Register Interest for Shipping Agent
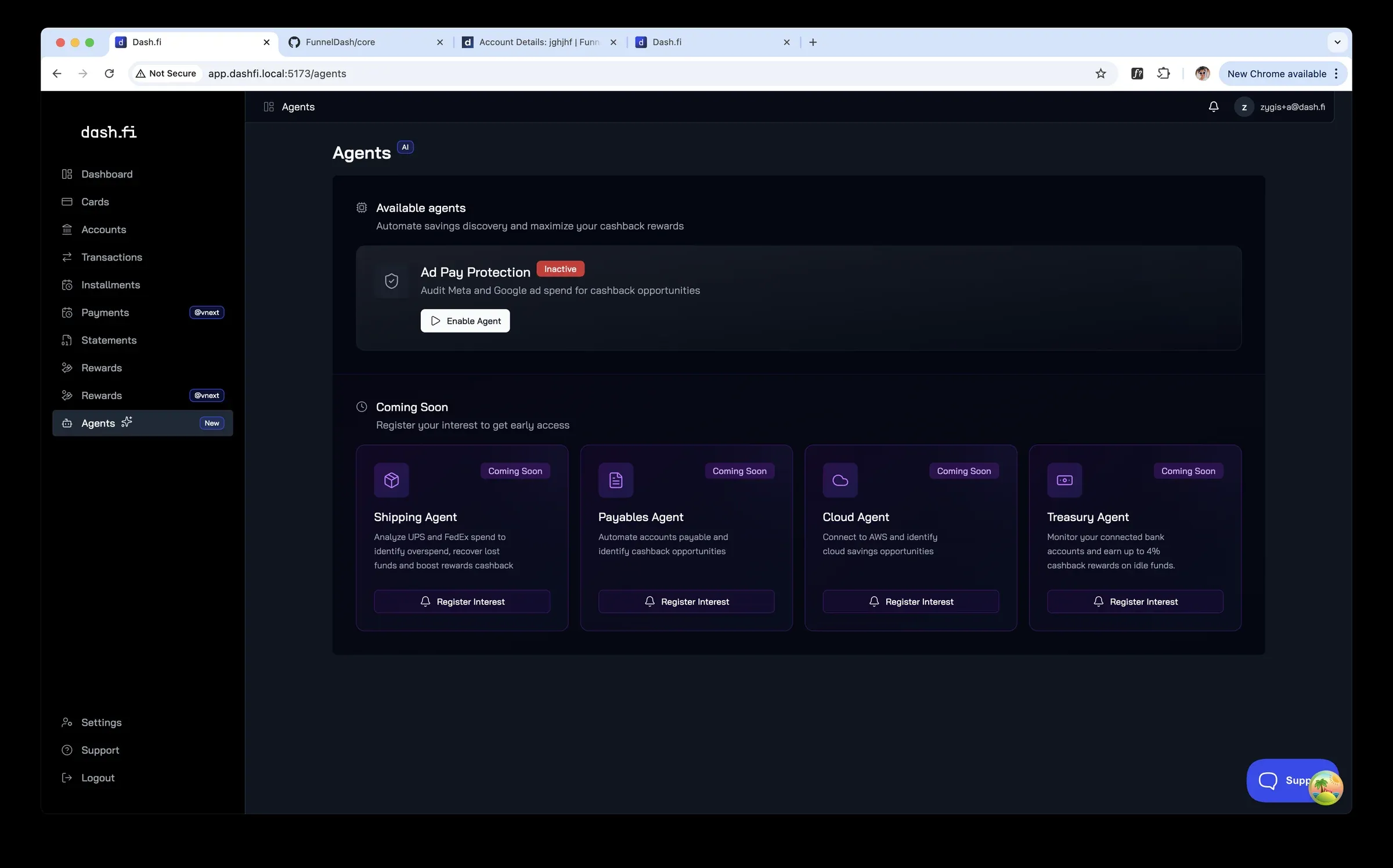The height and width of the screenshot is (868, 1393). pos(462,602)
